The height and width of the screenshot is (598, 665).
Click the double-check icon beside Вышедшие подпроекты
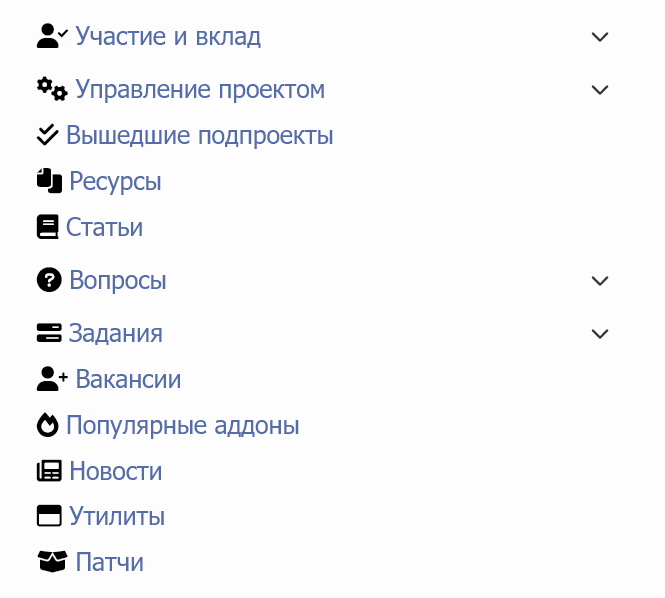point(47,135)
